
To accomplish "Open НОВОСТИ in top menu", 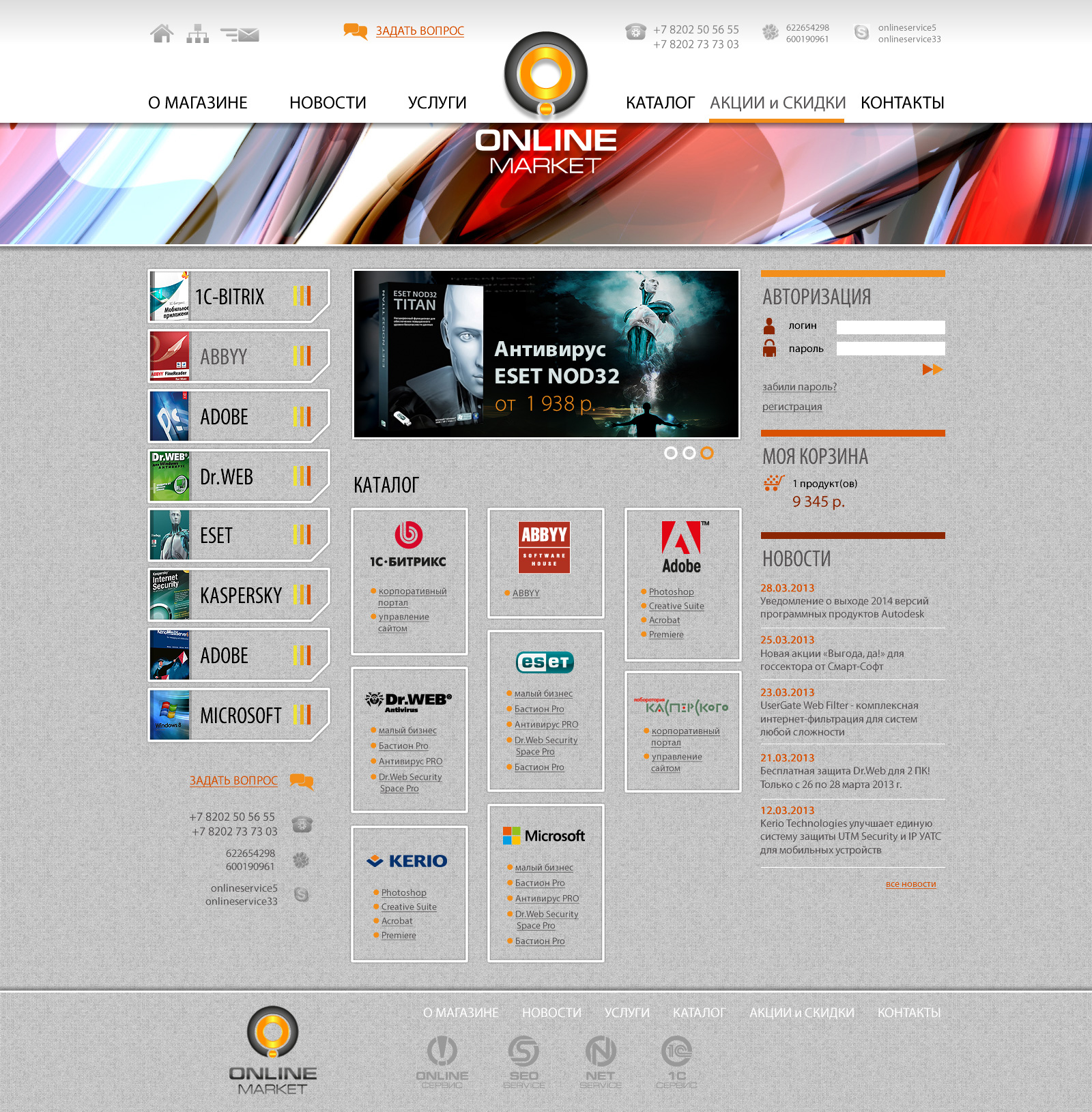I will tap(328, 103).
